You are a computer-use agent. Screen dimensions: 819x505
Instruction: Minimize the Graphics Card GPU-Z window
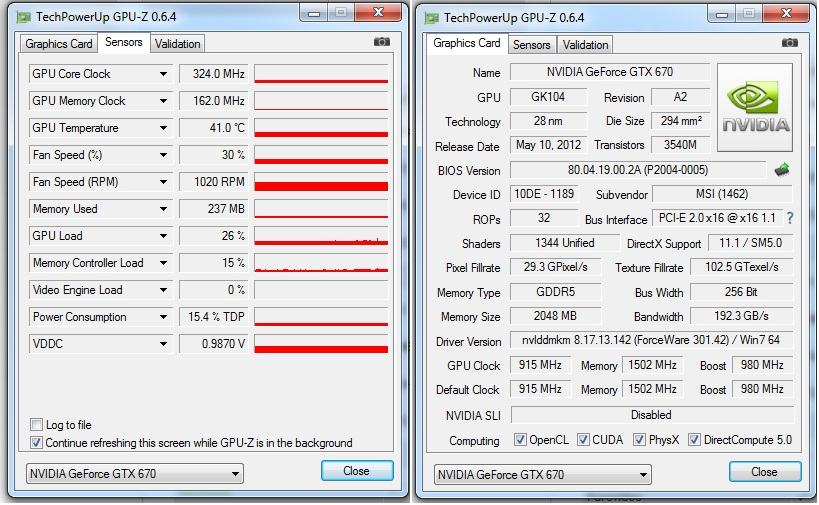point(722,14)
